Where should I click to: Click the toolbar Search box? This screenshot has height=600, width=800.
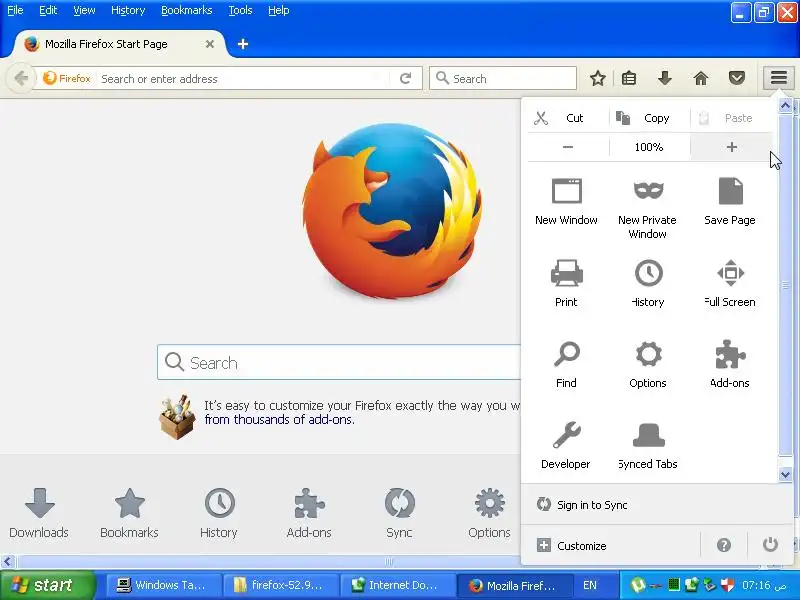(503, 78)
